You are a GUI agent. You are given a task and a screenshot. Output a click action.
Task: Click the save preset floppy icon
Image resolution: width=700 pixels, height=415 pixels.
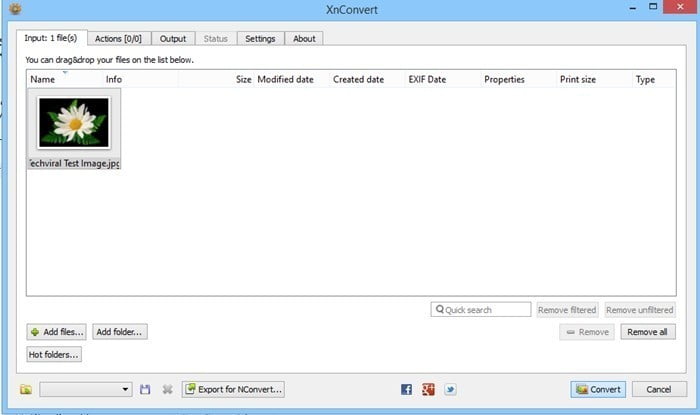click(145, 389)
